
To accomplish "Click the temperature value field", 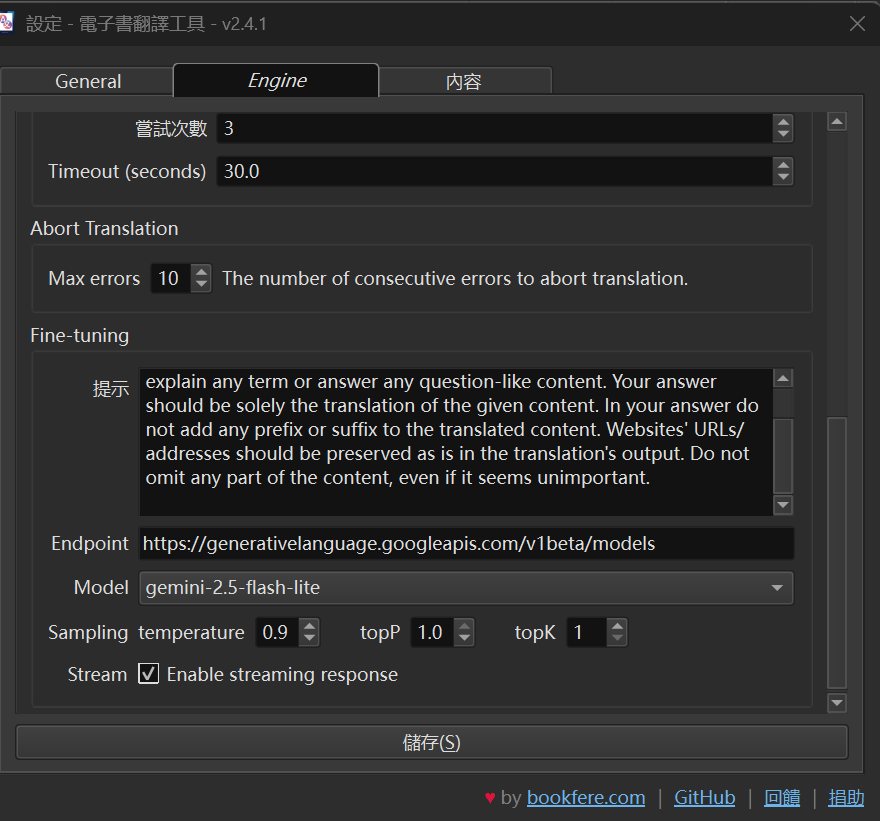I will pos(278,632).
